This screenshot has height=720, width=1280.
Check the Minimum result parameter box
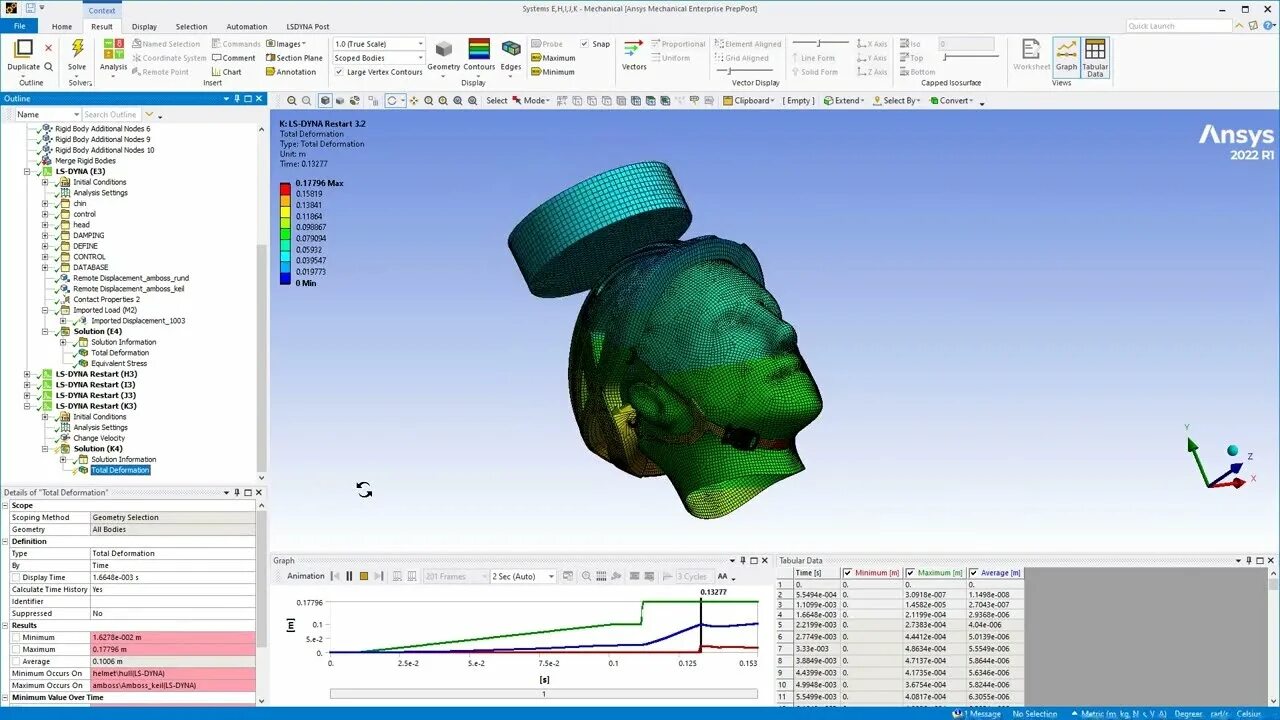click(16, 637)
